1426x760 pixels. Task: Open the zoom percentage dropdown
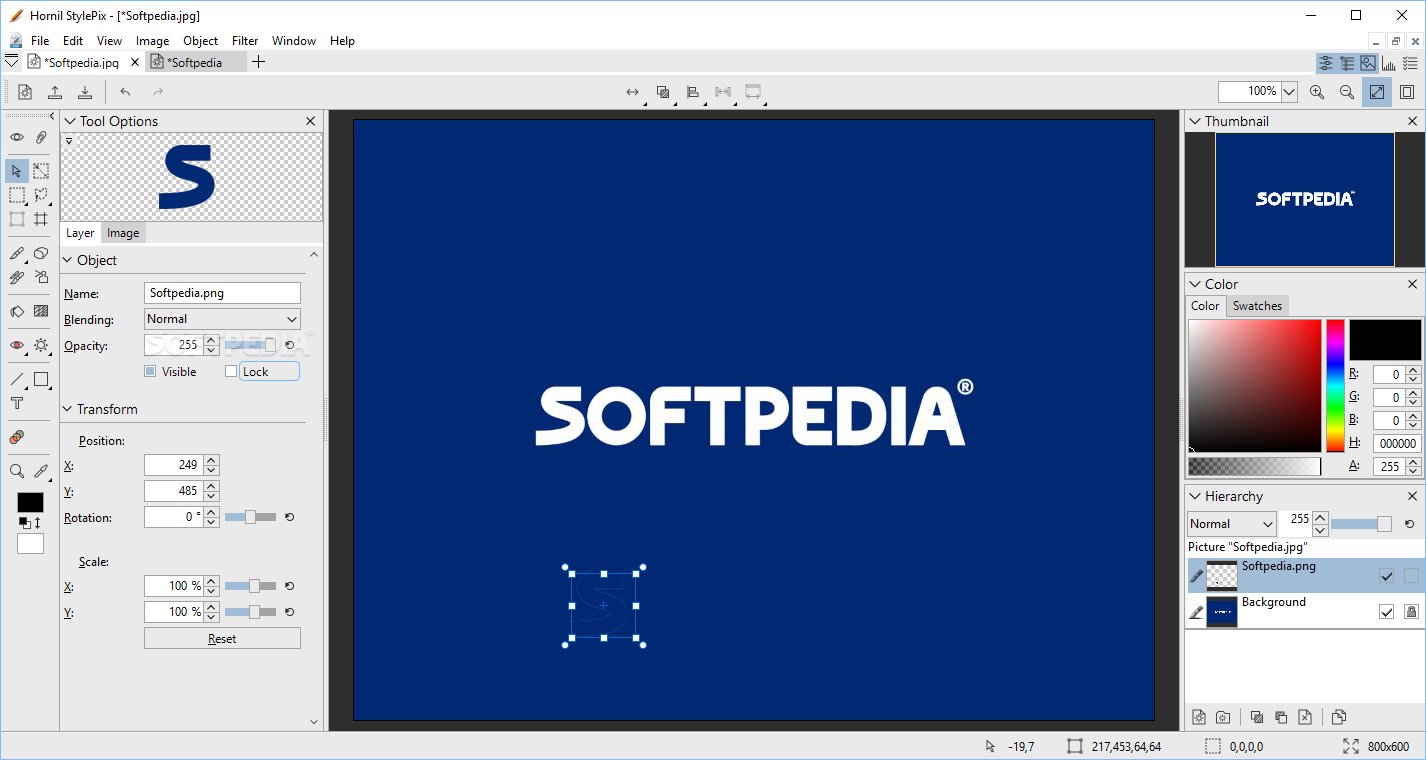[x=1289, y=92]
